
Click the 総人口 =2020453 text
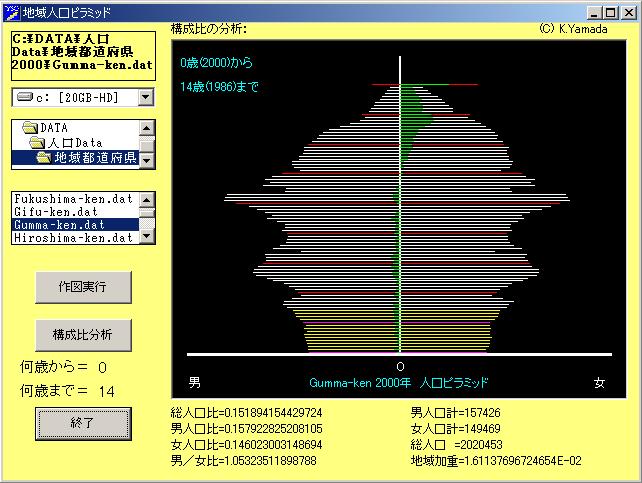coord(457,445)
